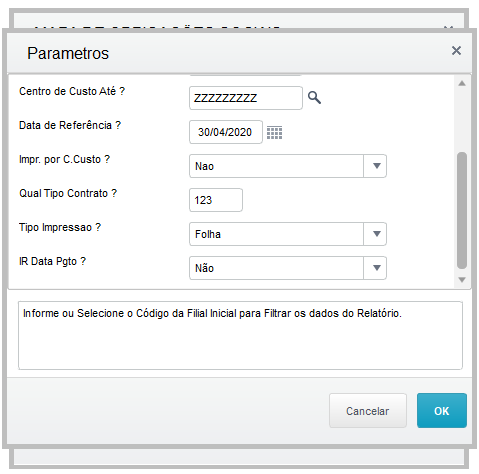Click the vertical scrollbar thumb

click(x=462, y=210)
